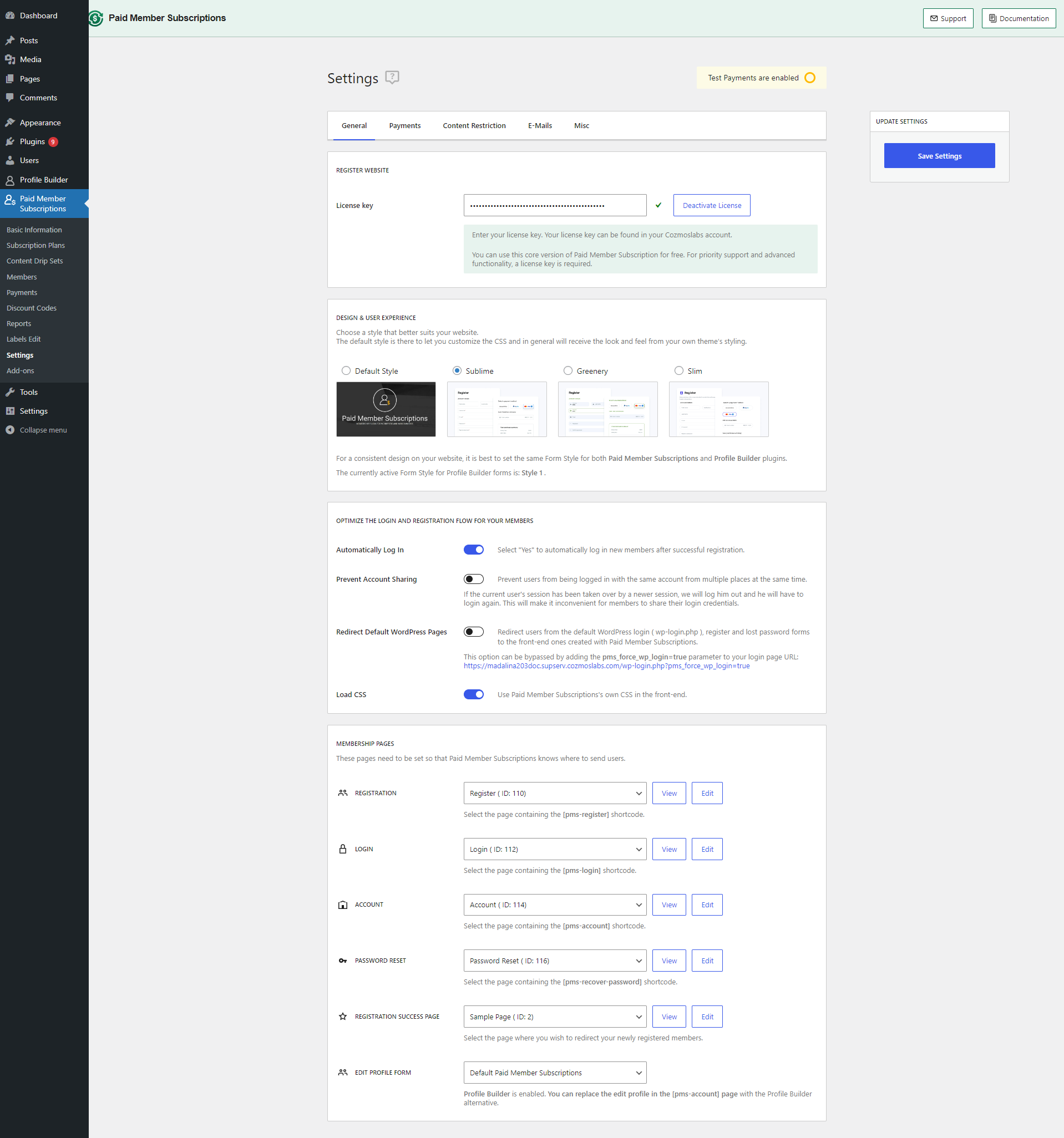Click the Registration people icon
This screenshot has height=1138, width=1064.
pyautogui.click(x=342, y=793)
